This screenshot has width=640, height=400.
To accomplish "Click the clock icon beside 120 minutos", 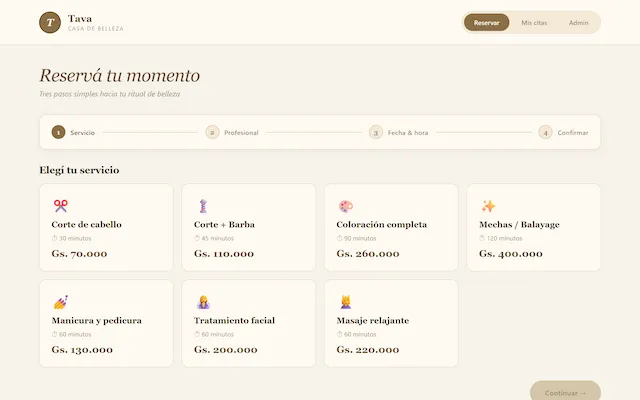I will tap(482, 238).
